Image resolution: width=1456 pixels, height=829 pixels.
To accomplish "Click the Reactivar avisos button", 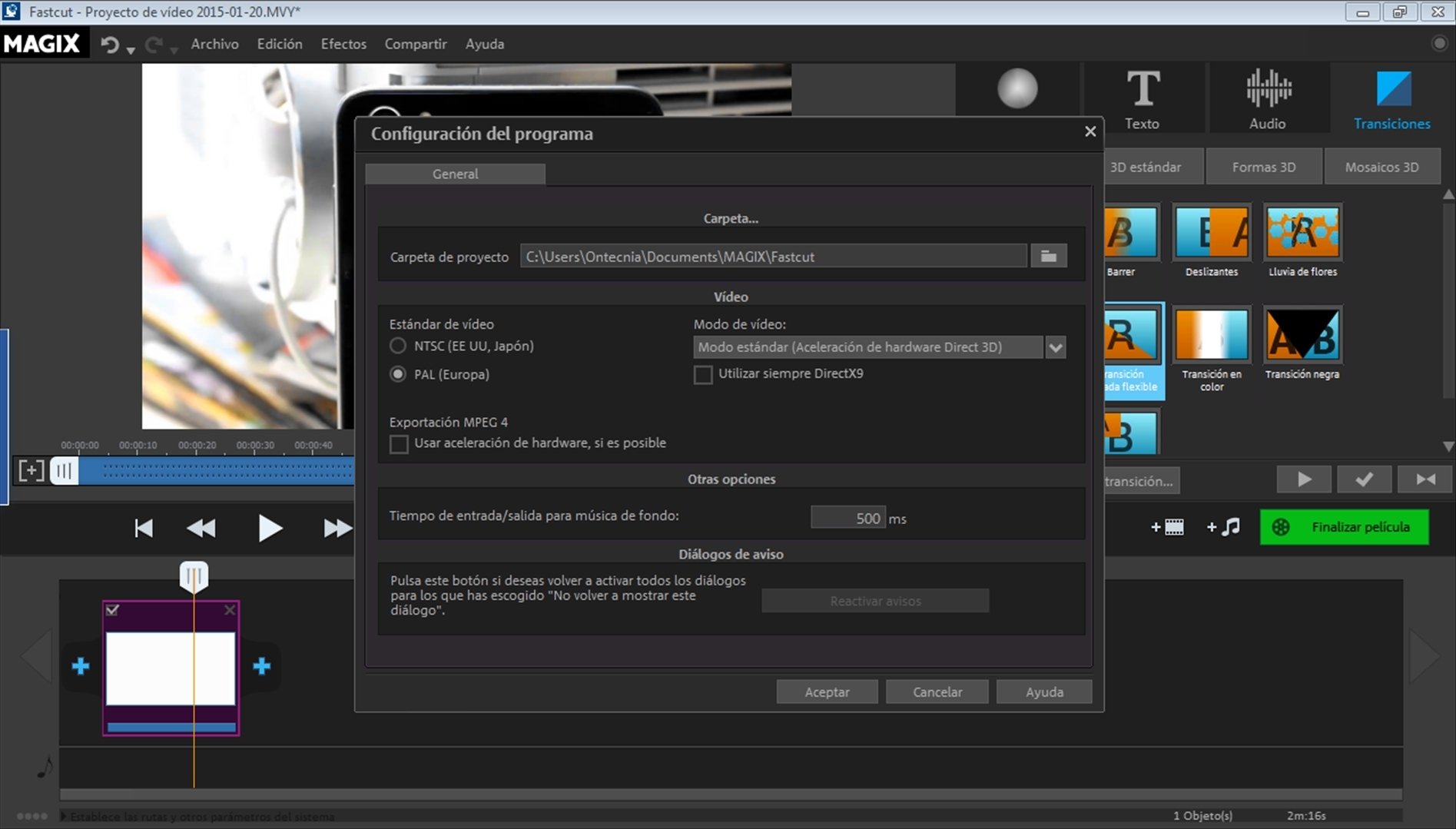I will click(x=875, y=601).
